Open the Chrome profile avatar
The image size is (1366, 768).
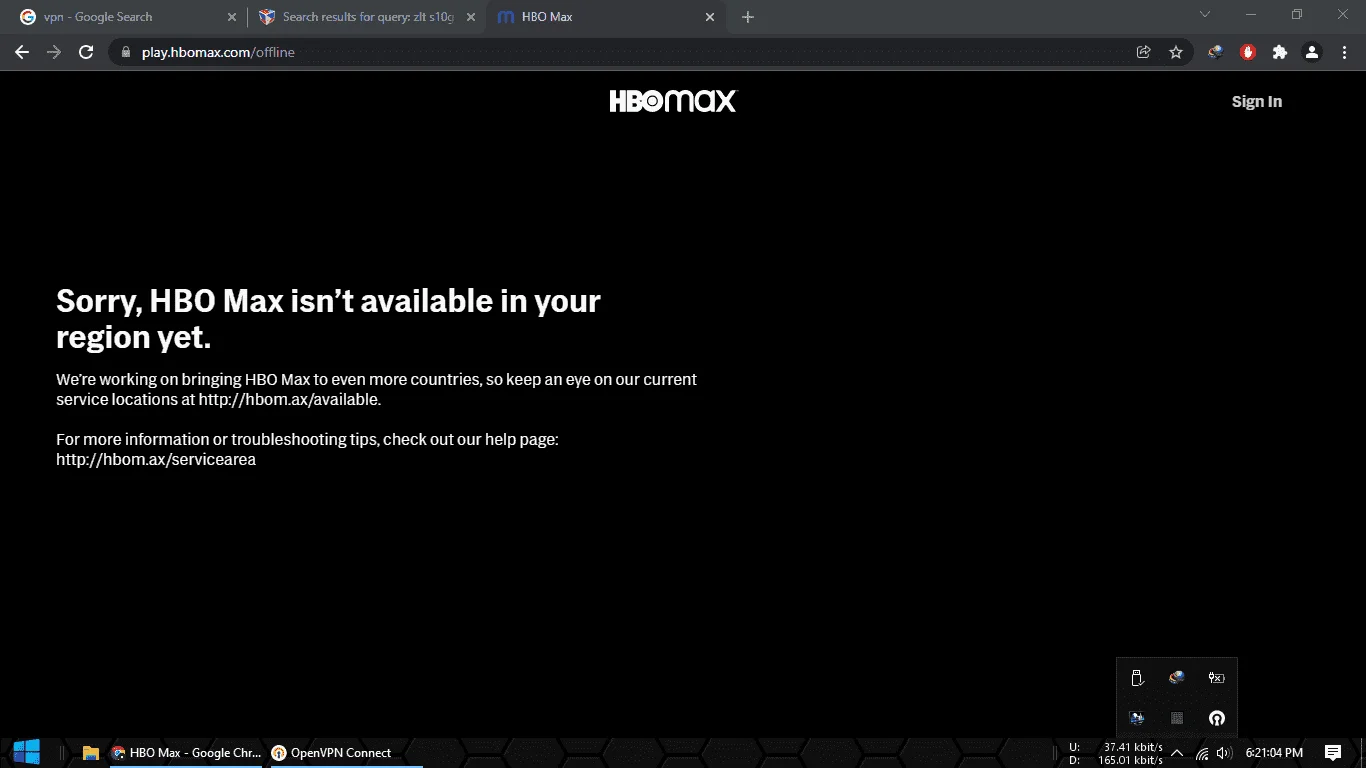tap(1312, 52)
